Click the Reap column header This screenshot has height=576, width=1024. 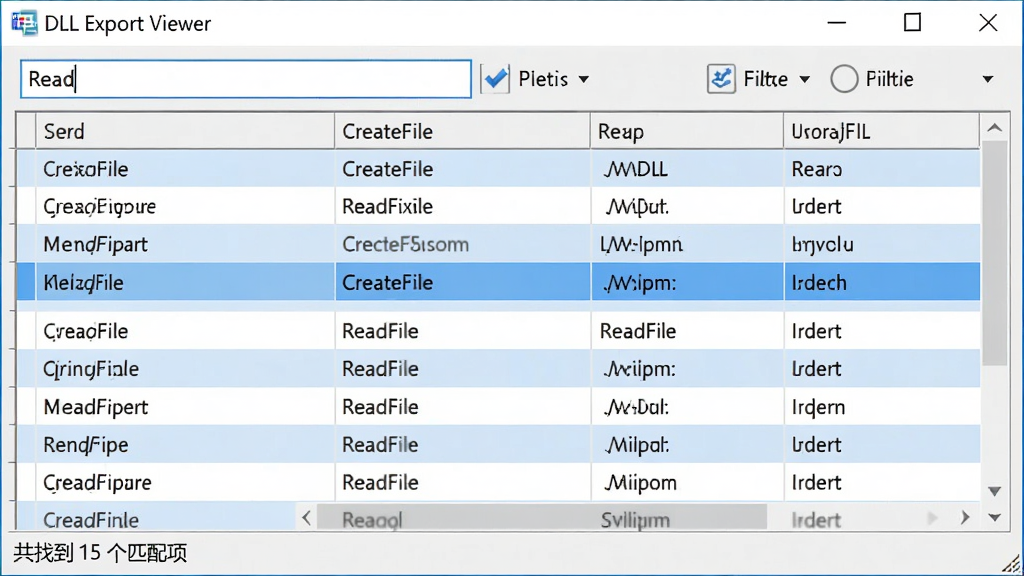(687, 131)
